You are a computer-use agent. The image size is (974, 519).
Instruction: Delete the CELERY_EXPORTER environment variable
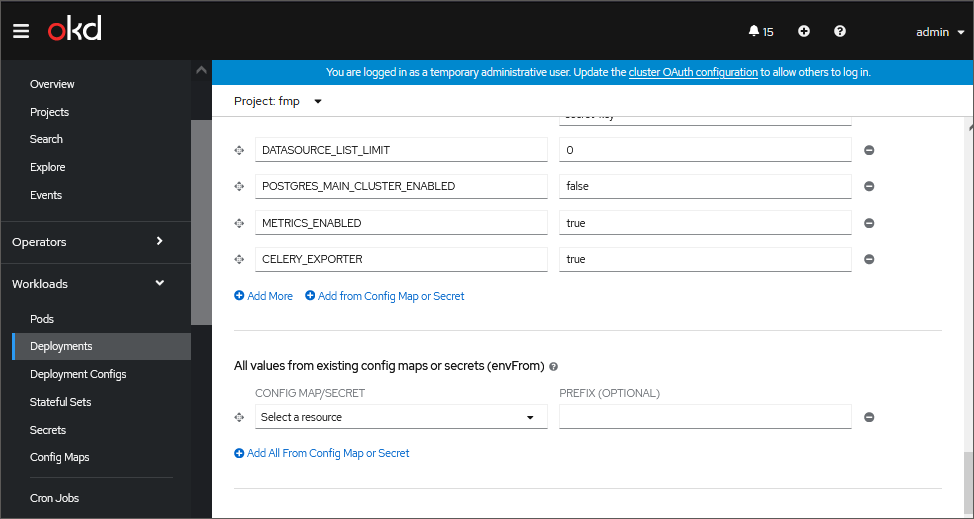(869, 259)
